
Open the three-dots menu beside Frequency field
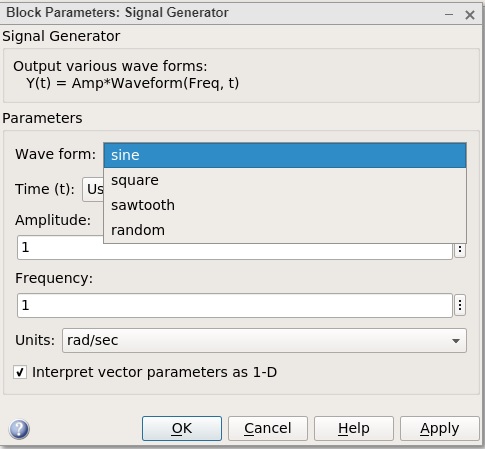click(x=460, y=305)
